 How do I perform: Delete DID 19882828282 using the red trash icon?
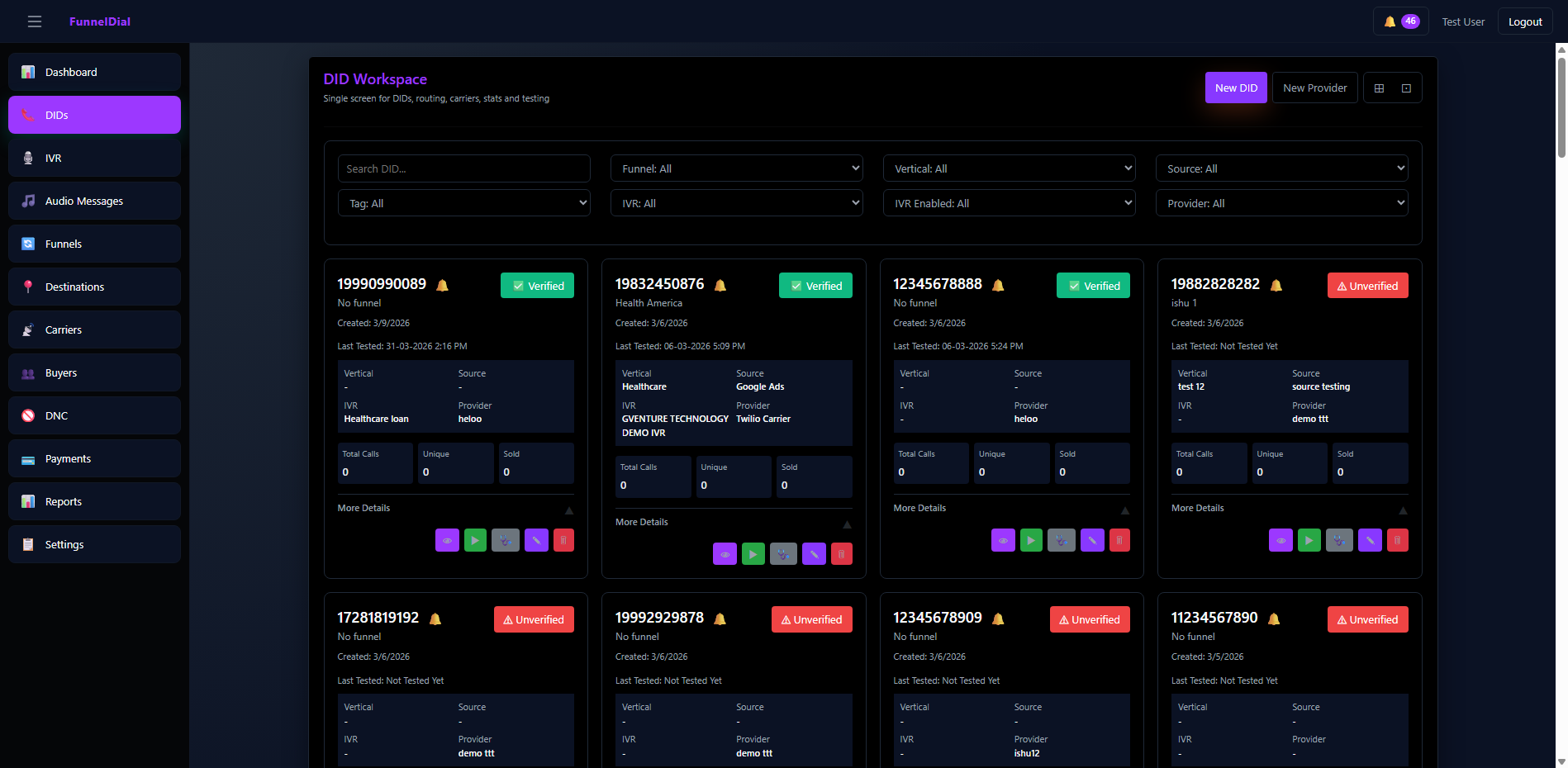coord(1398,540)
